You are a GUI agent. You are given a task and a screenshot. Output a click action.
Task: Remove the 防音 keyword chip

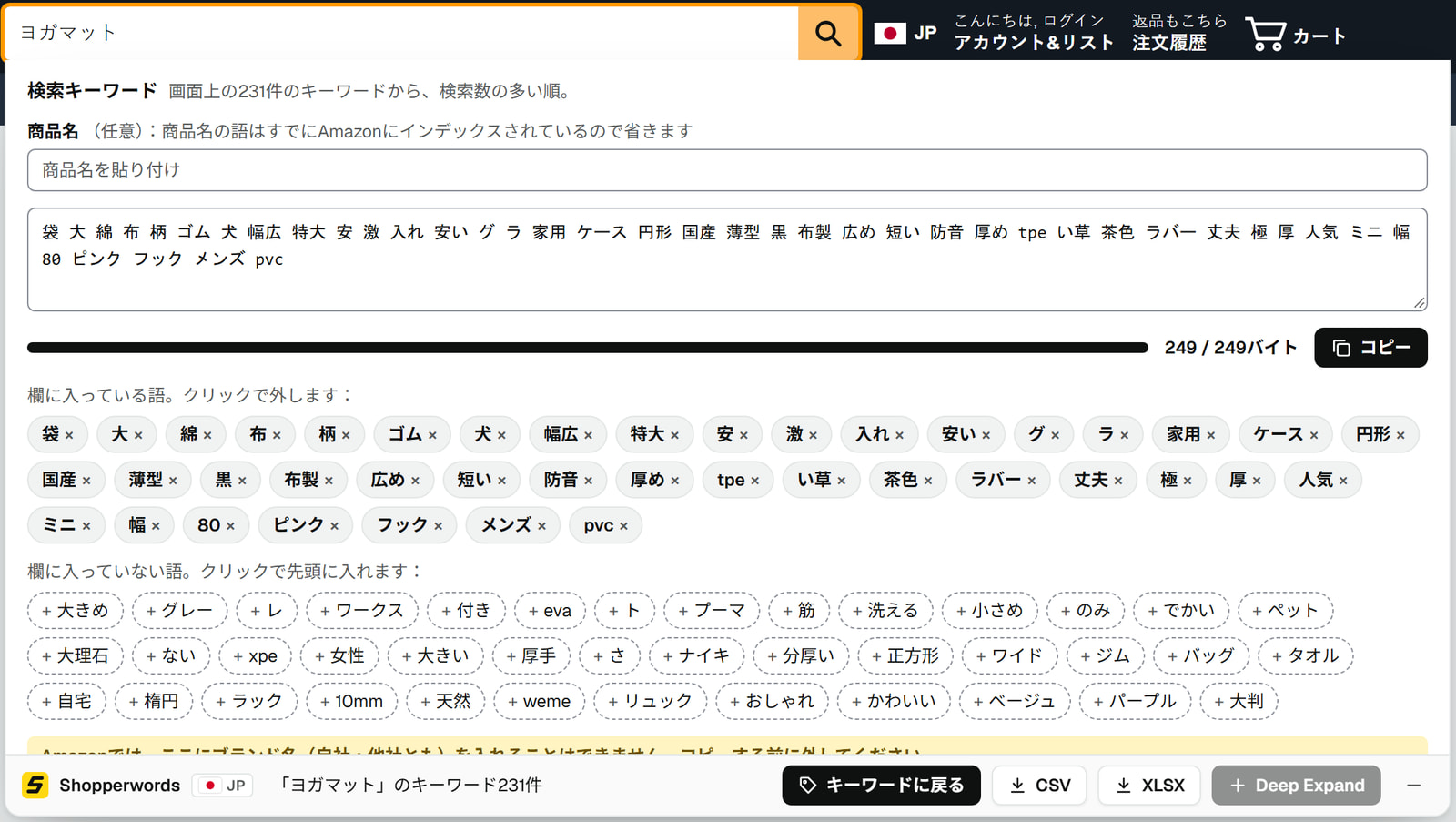(568, 480)
